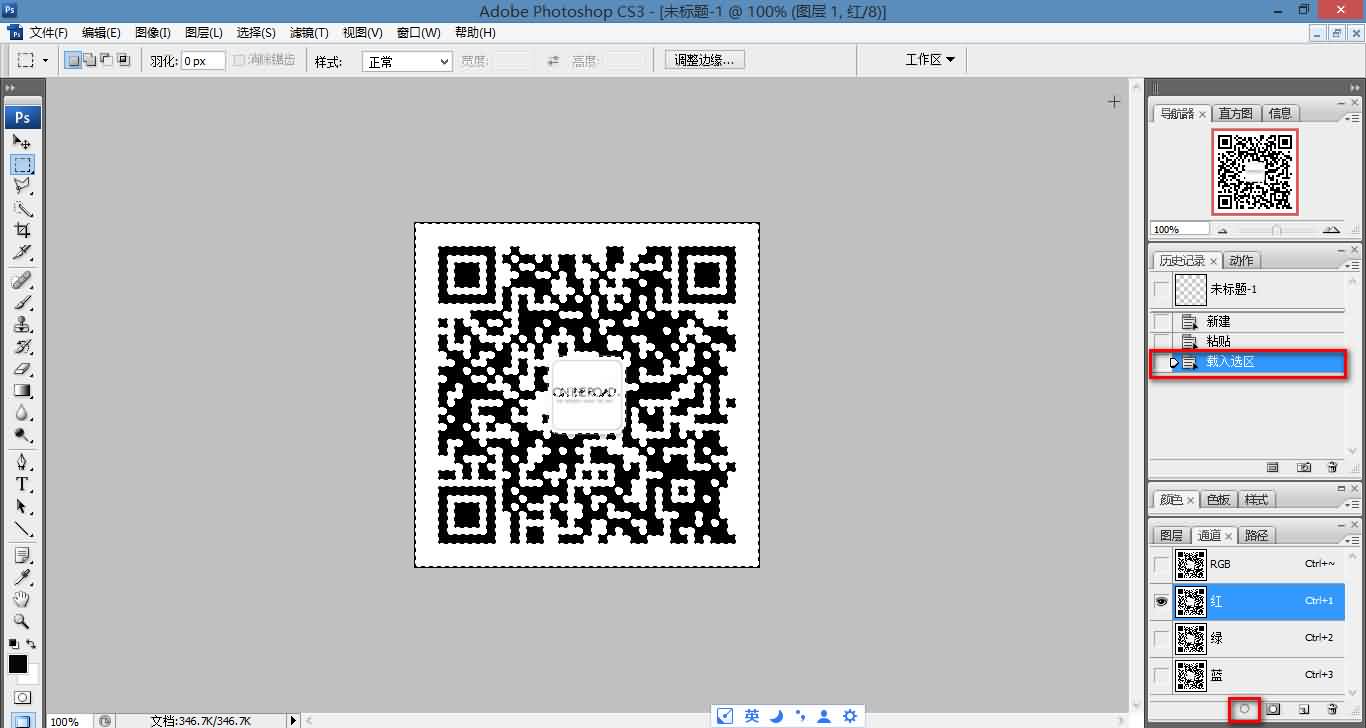
Task: Select the Slice tool
Action: click(23, 253)
